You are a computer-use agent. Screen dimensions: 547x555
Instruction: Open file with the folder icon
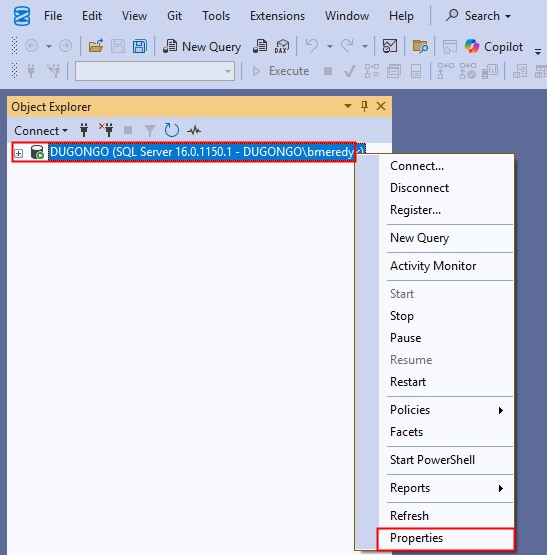[x=96, y=46]
